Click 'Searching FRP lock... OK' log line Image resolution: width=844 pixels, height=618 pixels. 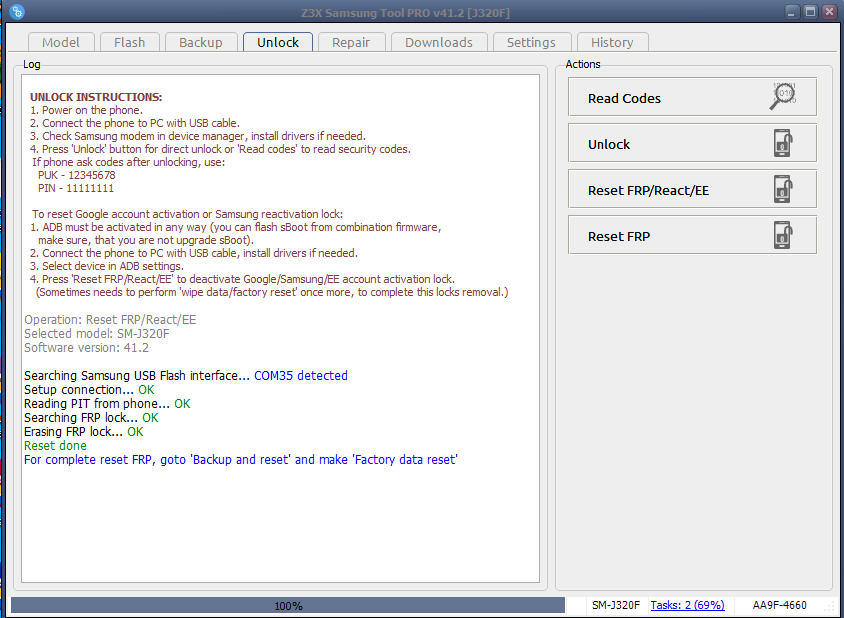click(x=92, y=418)
